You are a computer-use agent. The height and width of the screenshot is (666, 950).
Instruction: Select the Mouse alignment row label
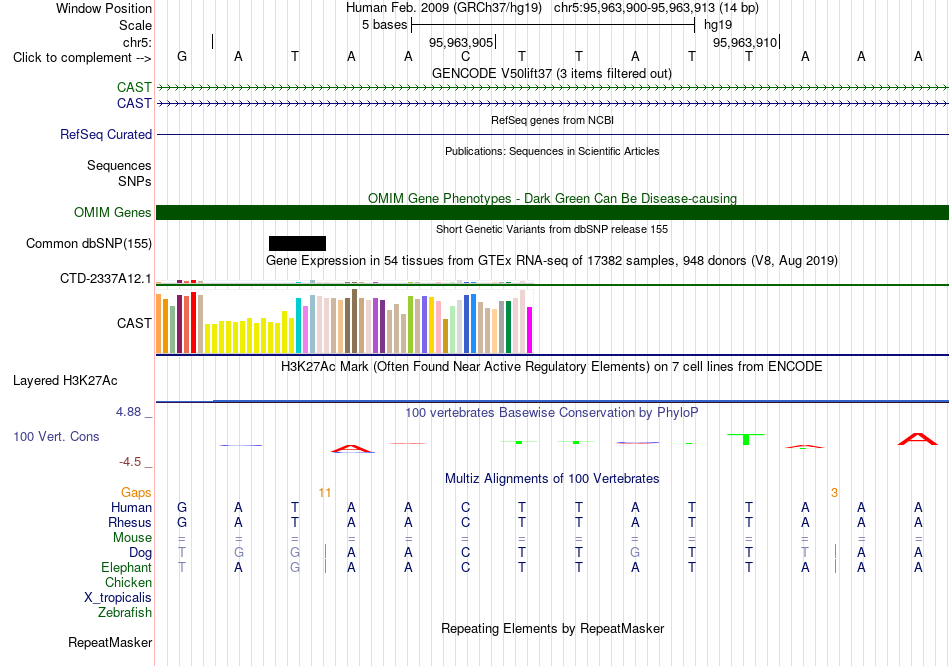132,538
